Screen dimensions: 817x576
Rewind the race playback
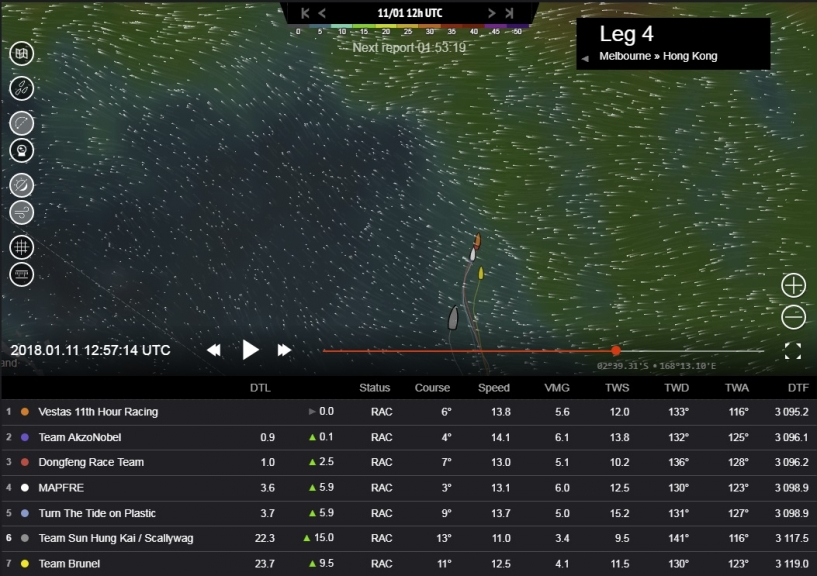[x=214, y=350]
